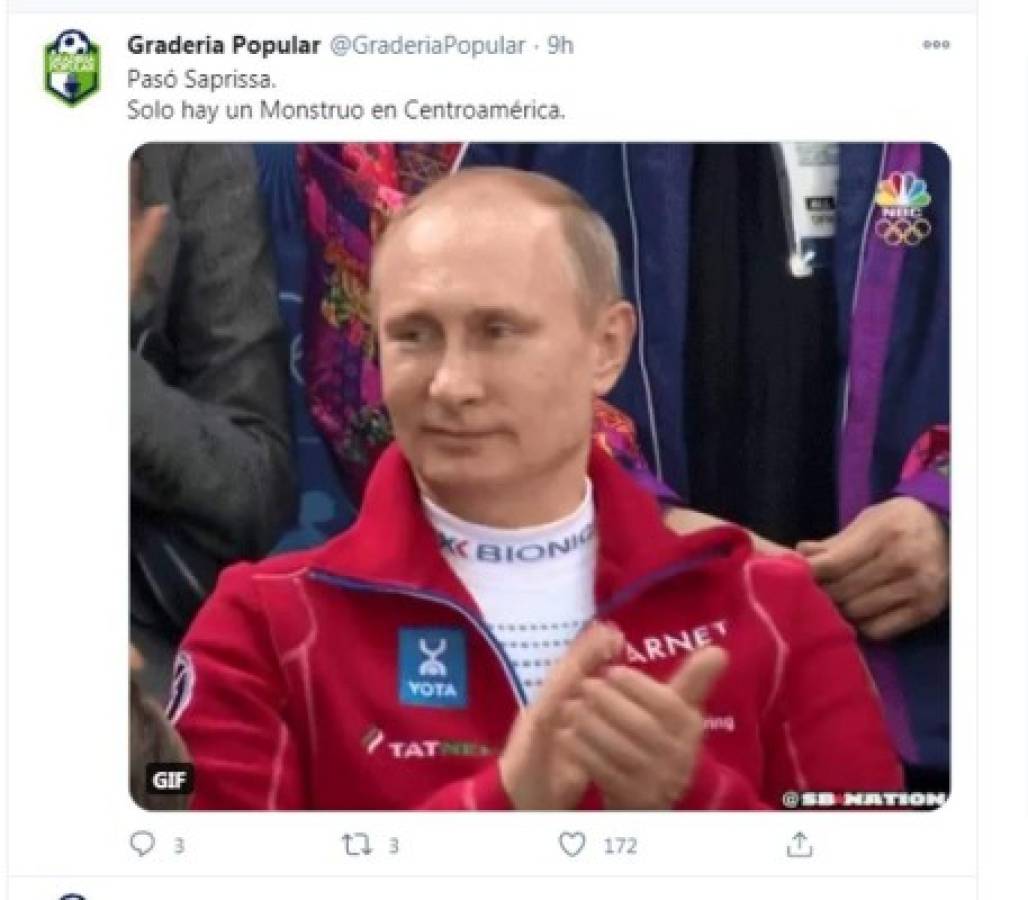Click the text 'Solo hay un Monstruo en Centroamérica.'
Screen dimensions: 1028x900
[x=346, y=109]
